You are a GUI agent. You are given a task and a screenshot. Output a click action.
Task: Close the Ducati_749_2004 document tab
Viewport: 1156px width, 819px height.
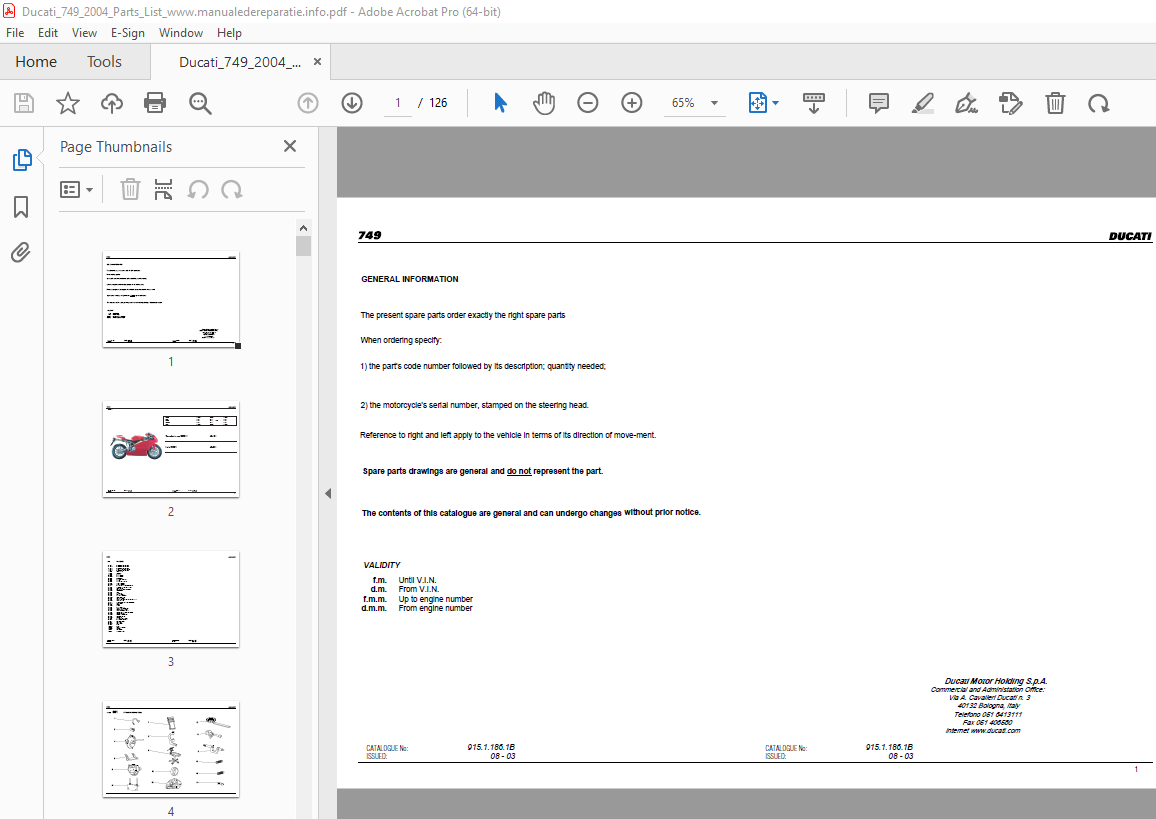[318, 62]
